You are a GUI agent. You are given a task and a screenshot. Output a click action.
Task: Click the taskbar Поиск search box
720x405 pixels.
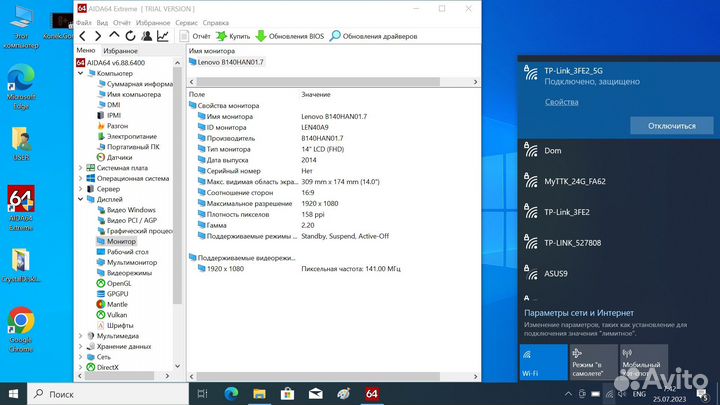tap(108, 394)
